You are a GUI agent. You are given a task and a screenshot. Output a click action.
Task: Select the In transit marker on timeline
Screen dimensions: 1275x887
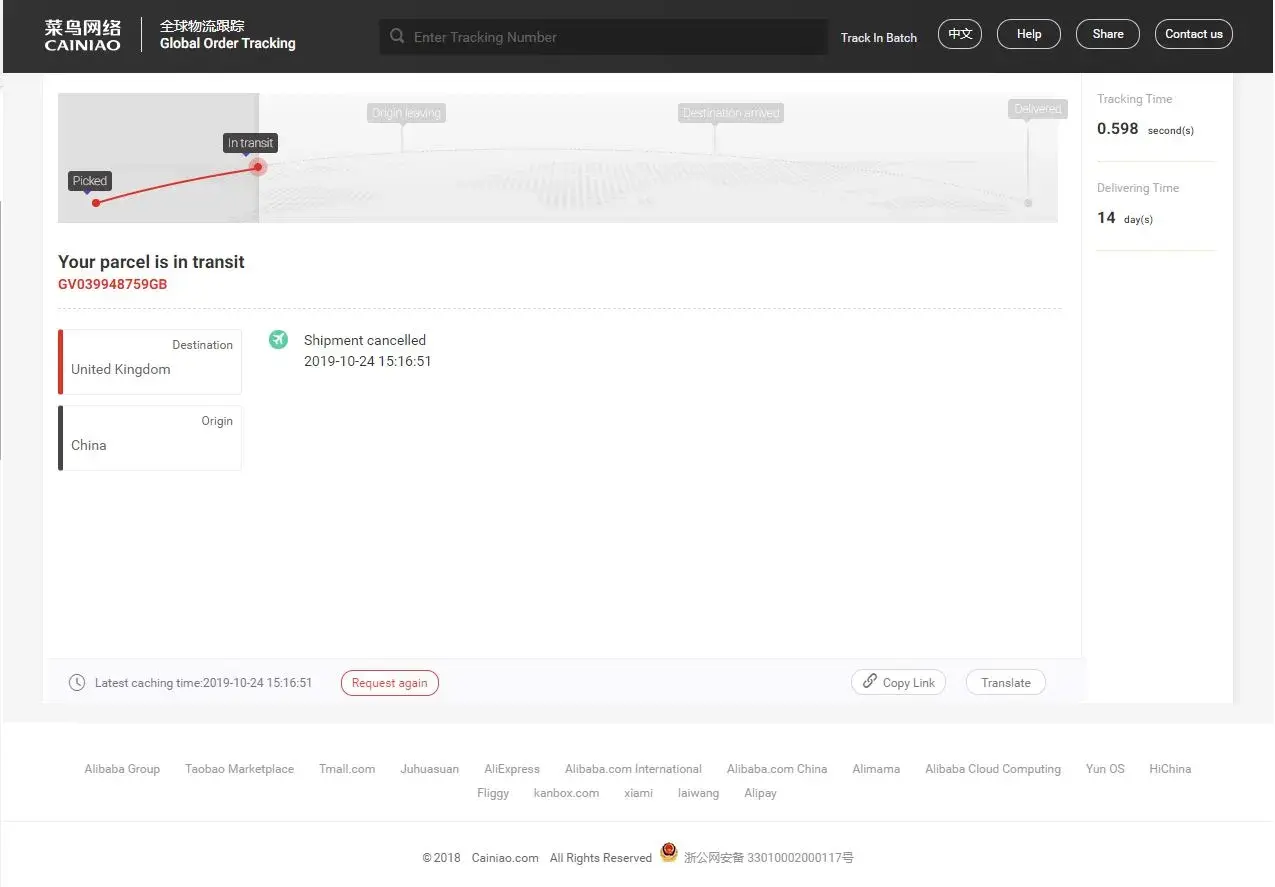point(258,167)
